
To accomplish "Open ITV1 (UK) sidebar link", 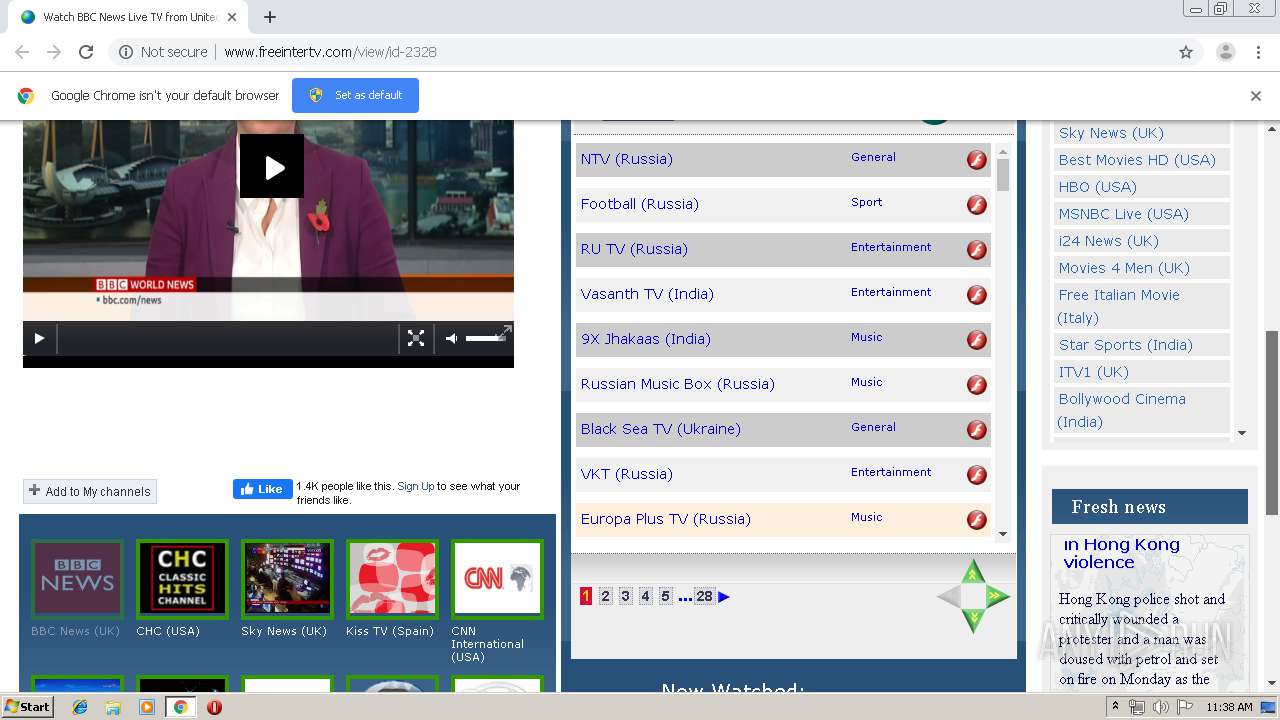I will coord(1093,372).
